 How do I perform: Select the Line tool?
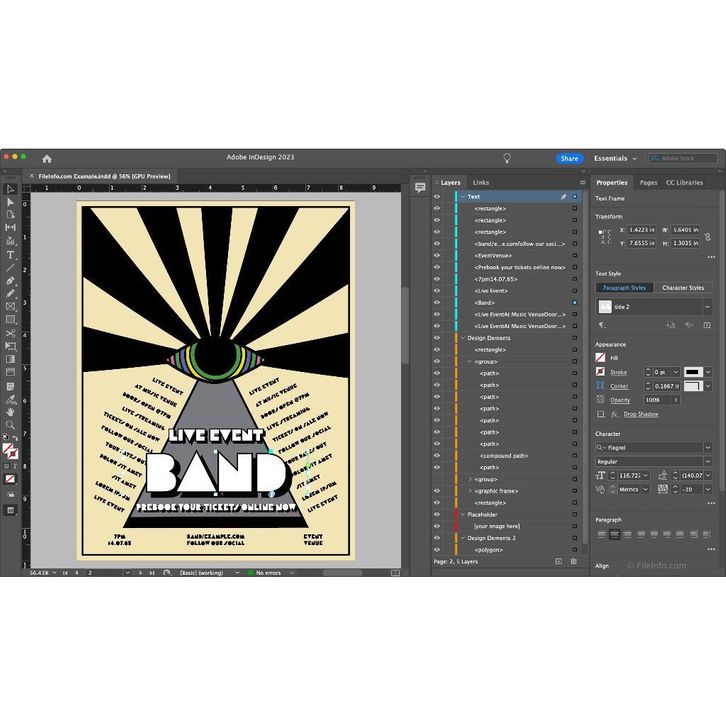click(10, 267)
